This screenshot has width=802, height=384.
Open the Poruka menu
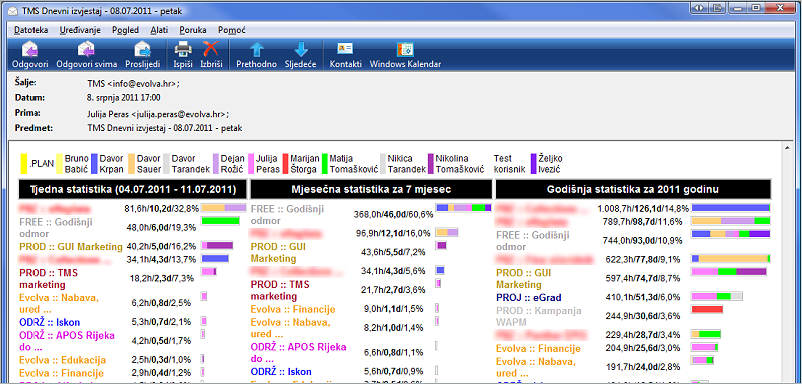(193, 30)
